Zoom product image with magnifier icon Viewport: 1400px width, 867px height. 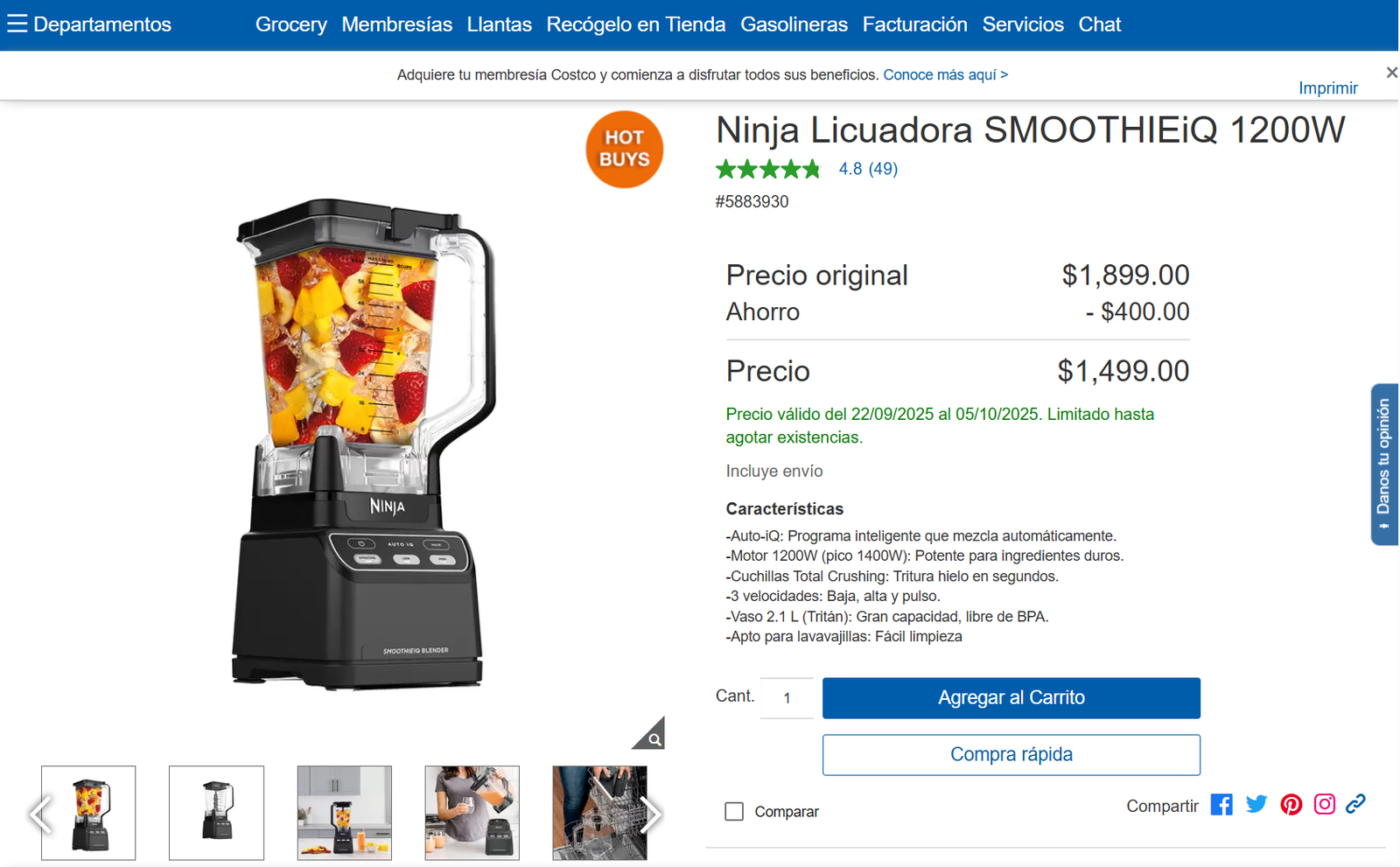click(652, 737)
